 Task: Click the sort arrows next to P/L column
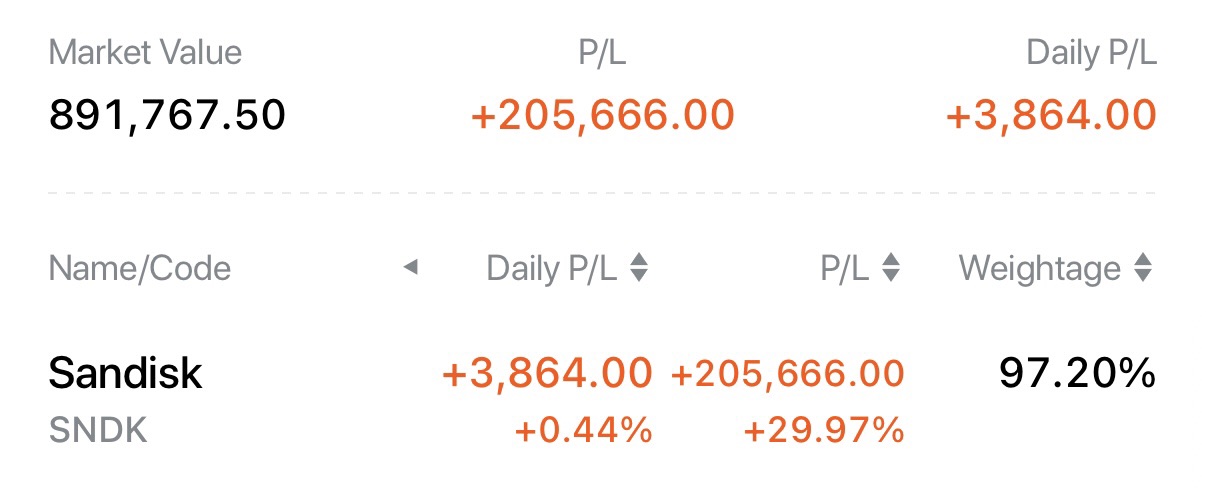891,268
